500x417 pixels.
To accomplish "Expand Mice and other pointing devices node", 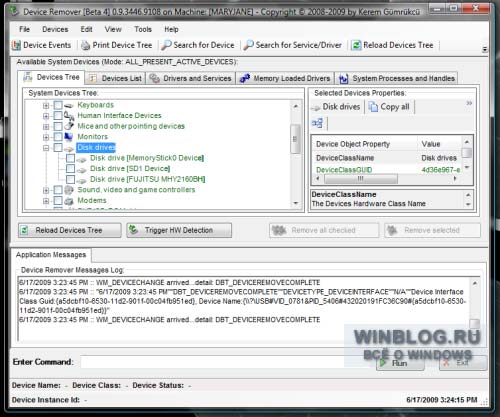I will (46, 127).
